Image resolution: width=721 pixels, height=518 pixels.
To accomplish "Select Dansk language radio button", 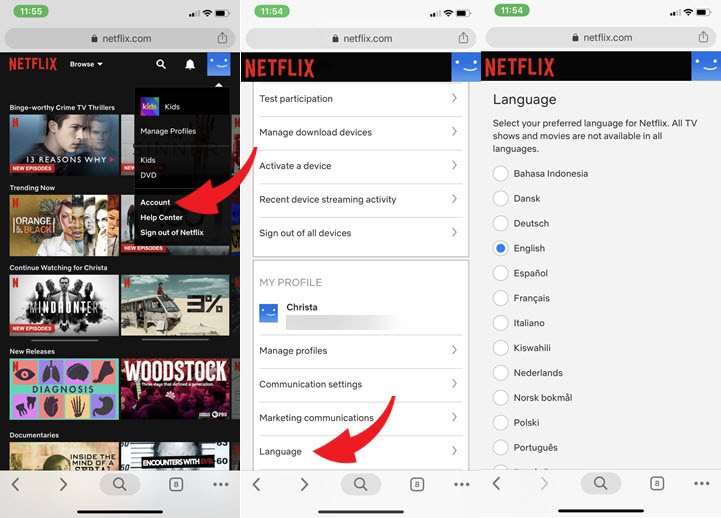I will [x=500, y=199].
